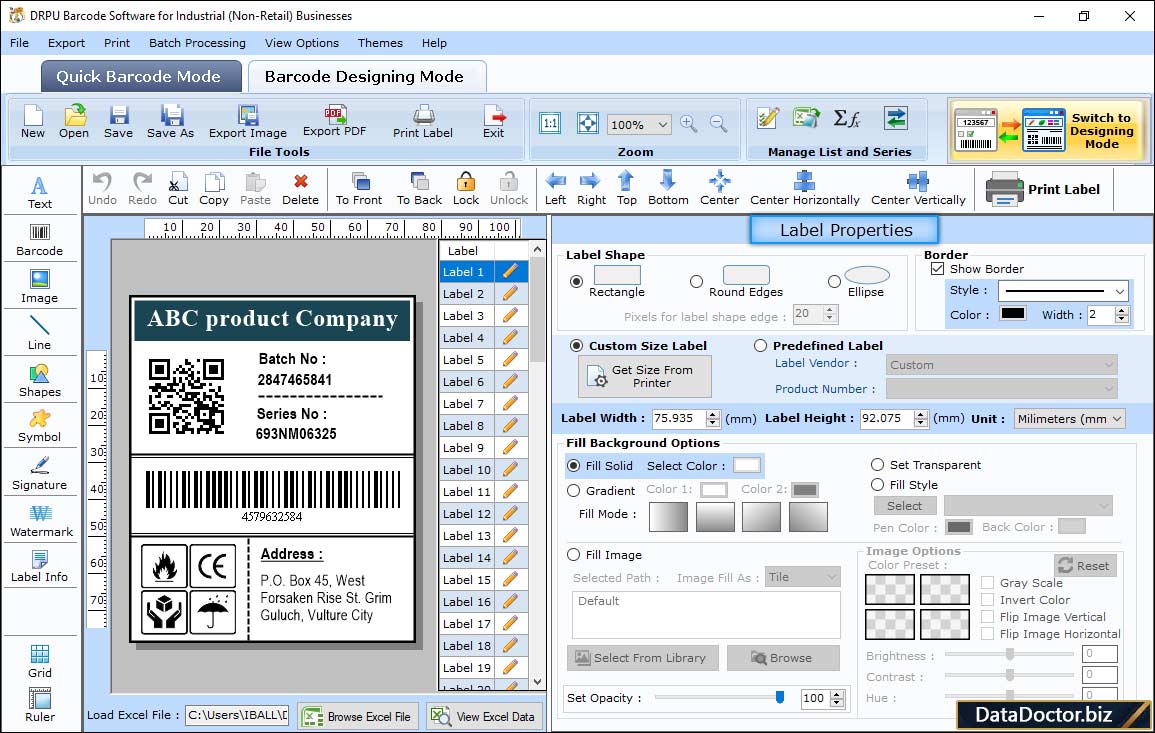
Task: Click View Excel Data button
Action: 484,716
